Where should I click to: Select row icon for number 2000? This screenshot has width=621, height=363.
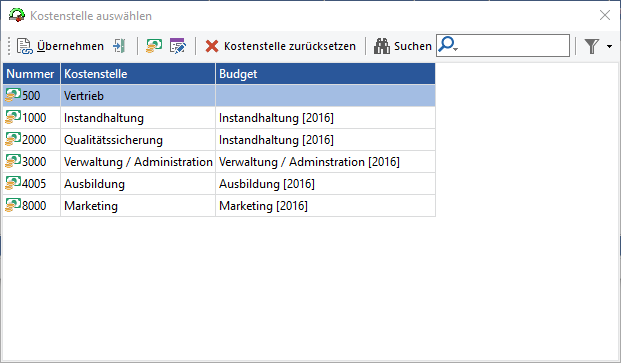13,139
